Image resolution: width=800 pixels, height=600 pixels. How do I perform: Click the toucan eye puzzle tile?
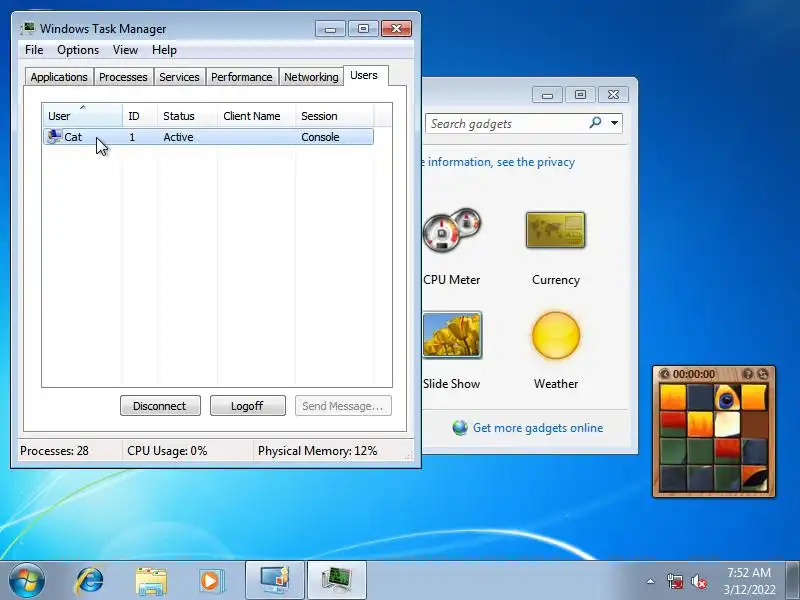coord(727,397)
